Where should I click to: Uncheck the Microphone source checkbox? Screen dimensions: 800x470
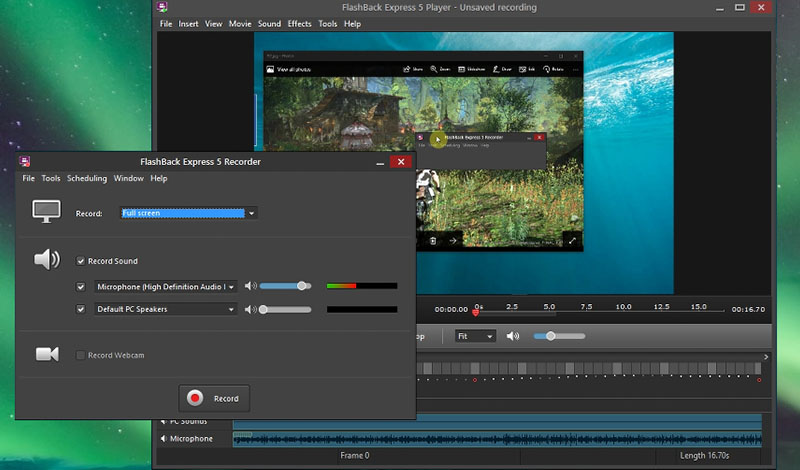81,287
